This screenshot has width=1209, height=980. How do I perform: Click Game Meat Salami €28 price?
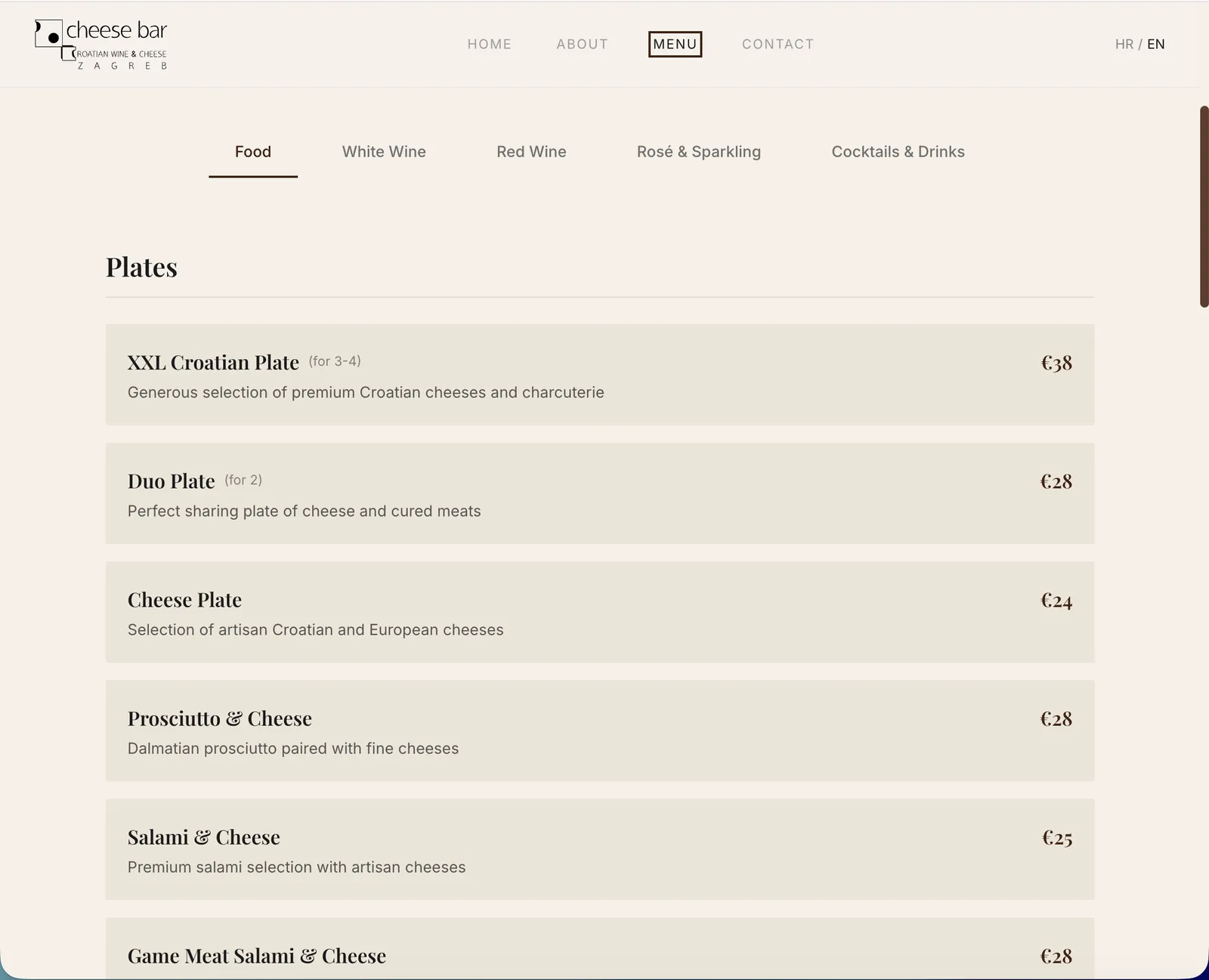tap(1056, 957)
